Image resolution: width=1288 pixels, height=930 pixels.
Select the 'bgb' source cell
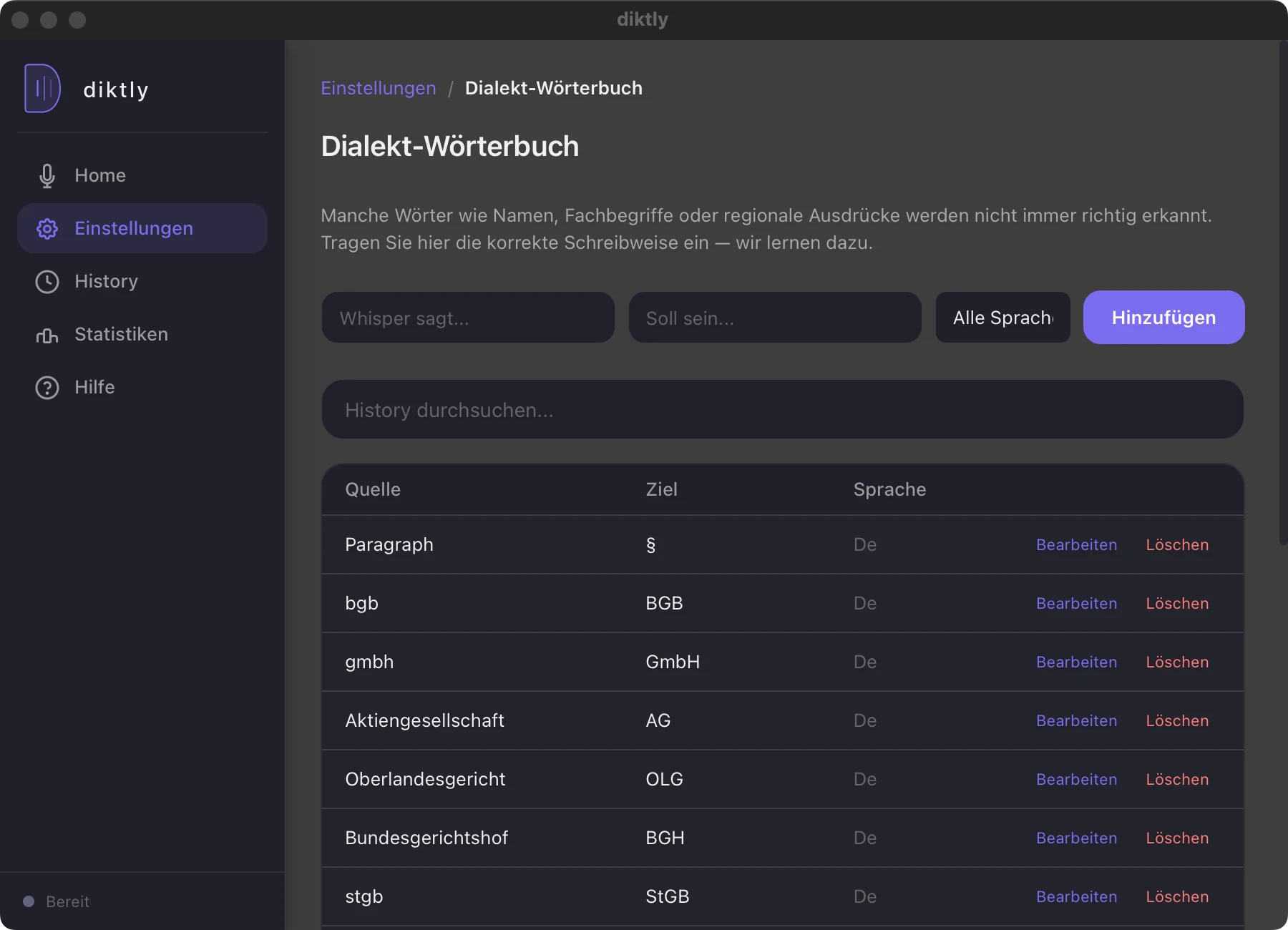(361, 603)
